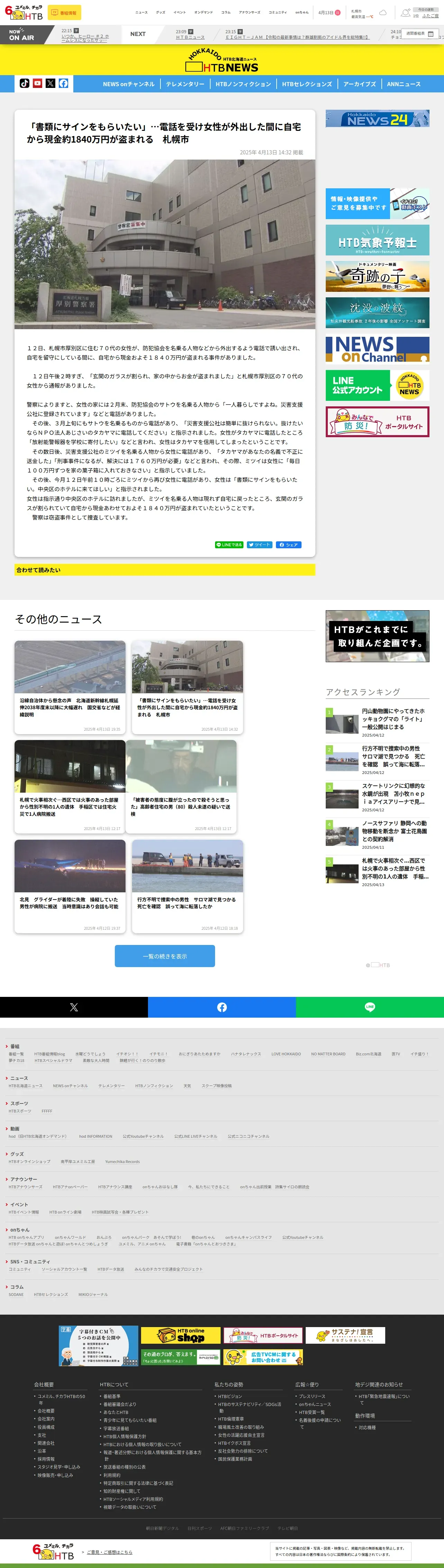Open the HTB online shop footer banner

tap(181, 1335)
